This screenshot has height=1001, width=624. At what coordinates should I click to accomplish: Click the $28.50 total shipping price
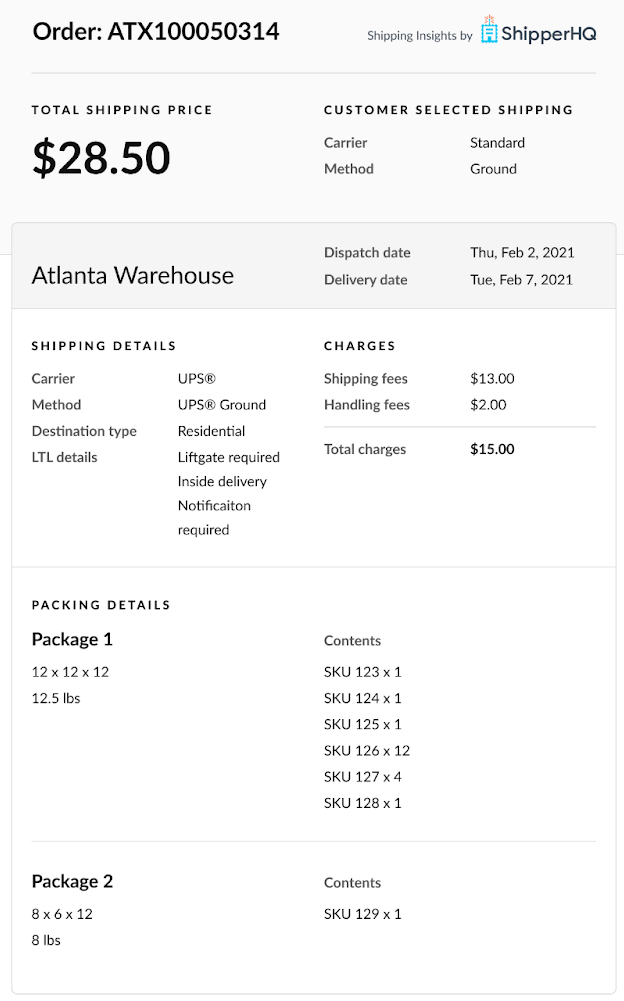101,158
